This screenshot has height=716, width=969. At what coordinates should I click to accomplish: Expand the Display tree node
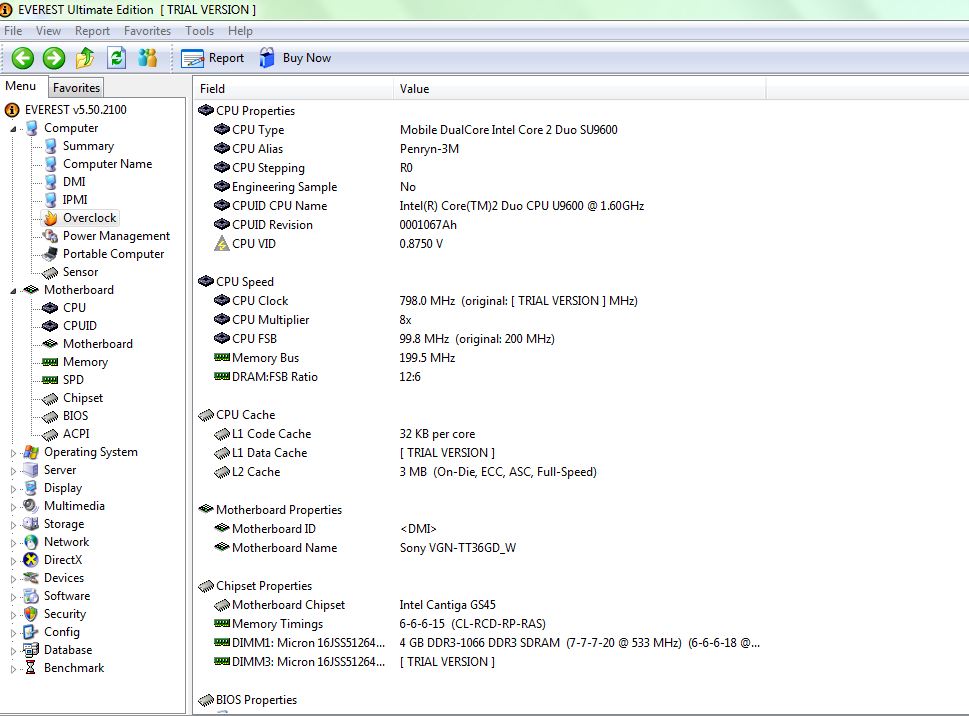click(x=13, y=489)
